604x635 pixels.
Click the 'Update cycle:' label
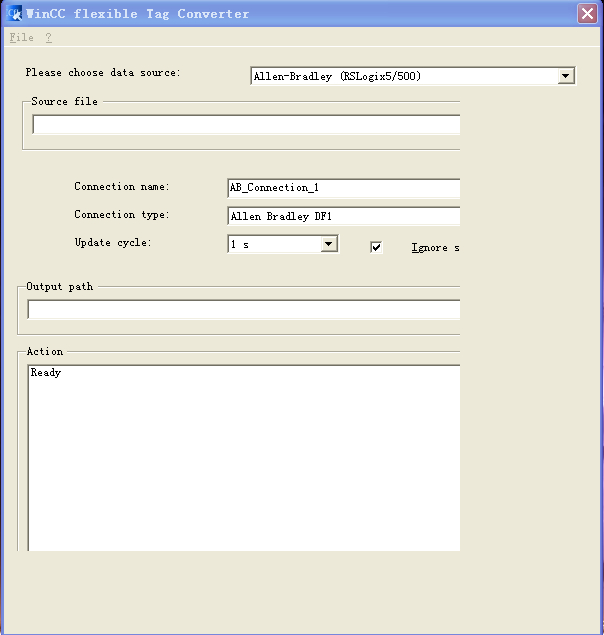[113, 243]
